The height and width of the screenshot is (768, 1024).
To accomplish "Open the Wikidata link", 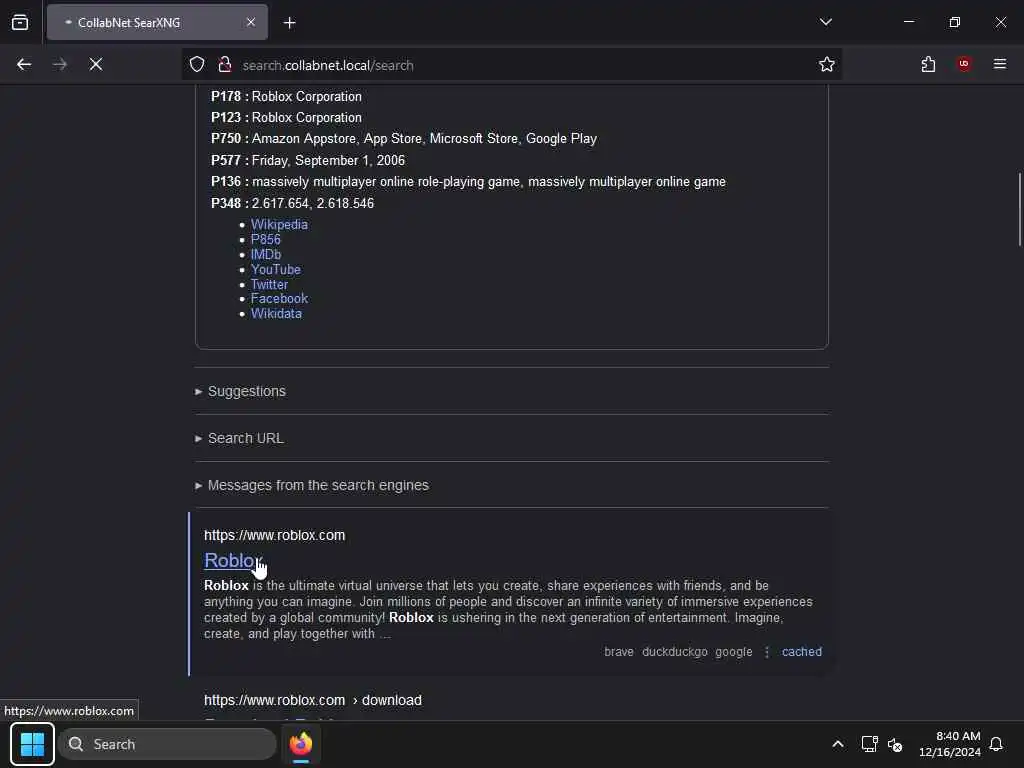I will click(x=276, y=313).
